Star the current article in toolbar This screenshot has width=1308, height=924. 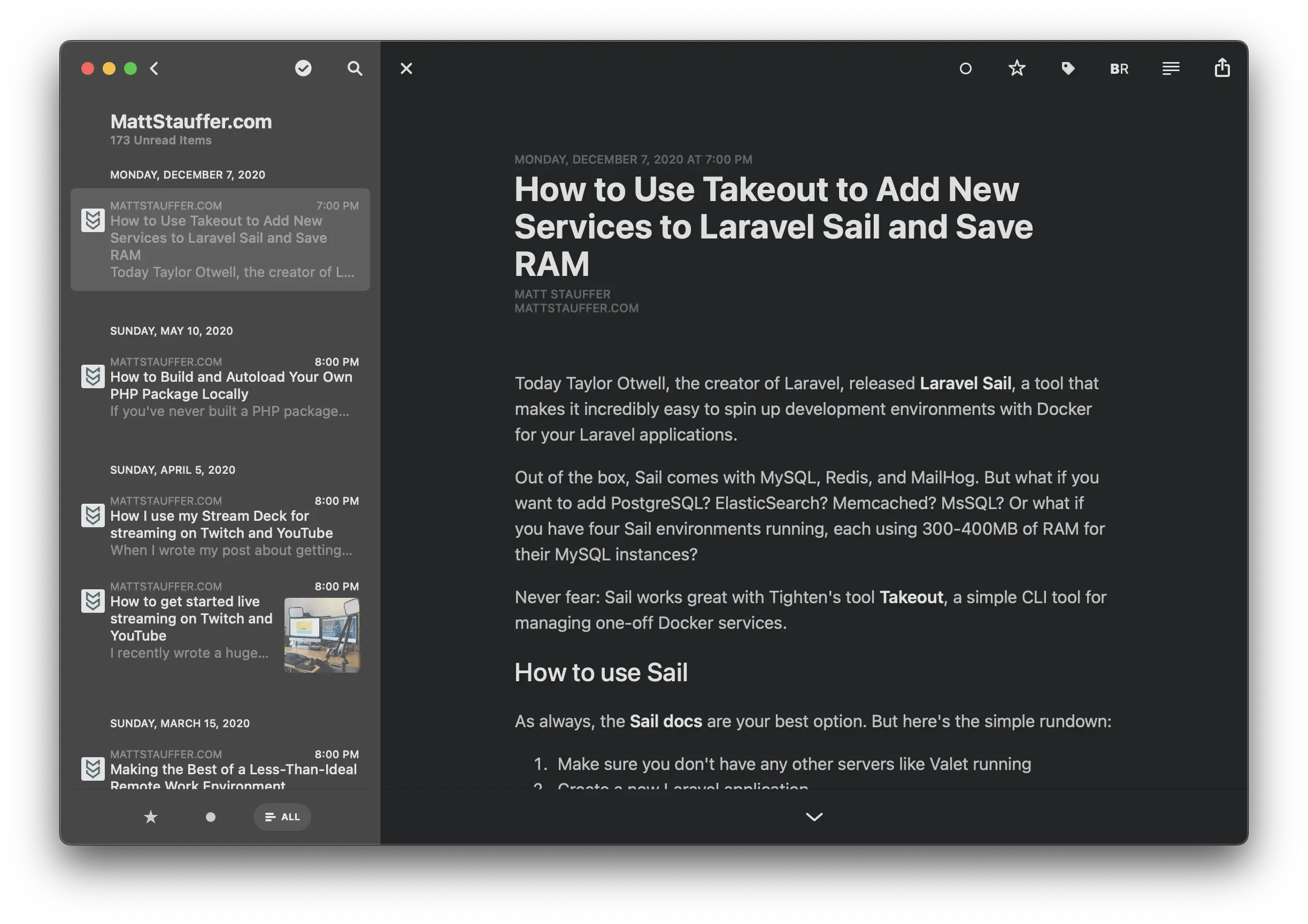[1017, 68]
